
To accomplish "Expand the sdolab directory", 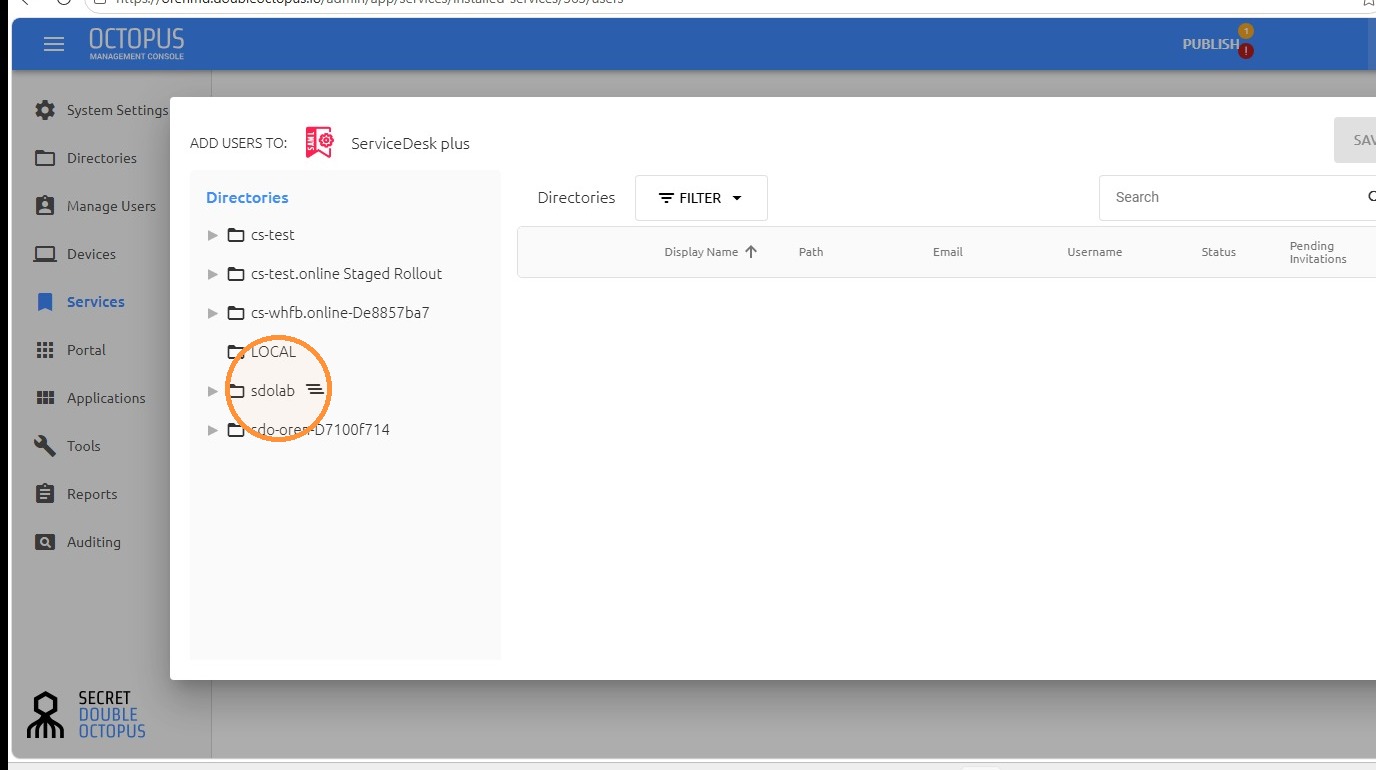I will [x=212, y=391].
